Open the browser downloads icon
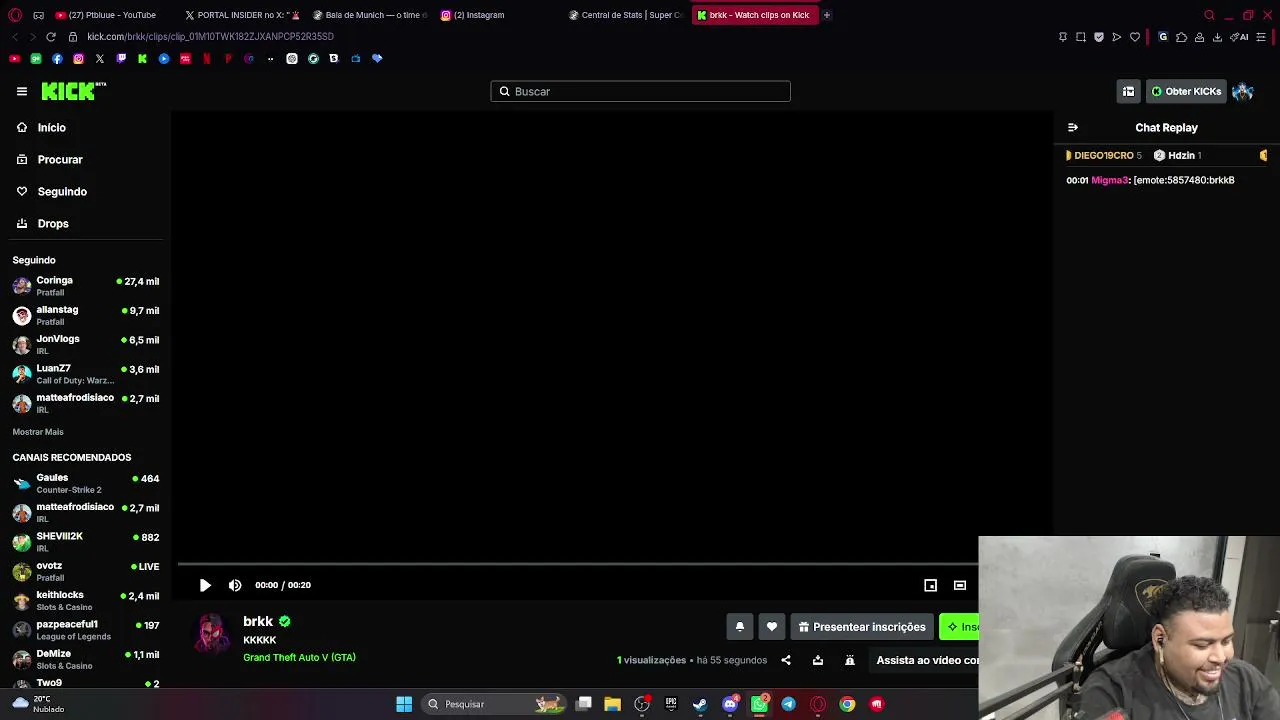The image size is (1280, 720). [x=1217, y=37]
